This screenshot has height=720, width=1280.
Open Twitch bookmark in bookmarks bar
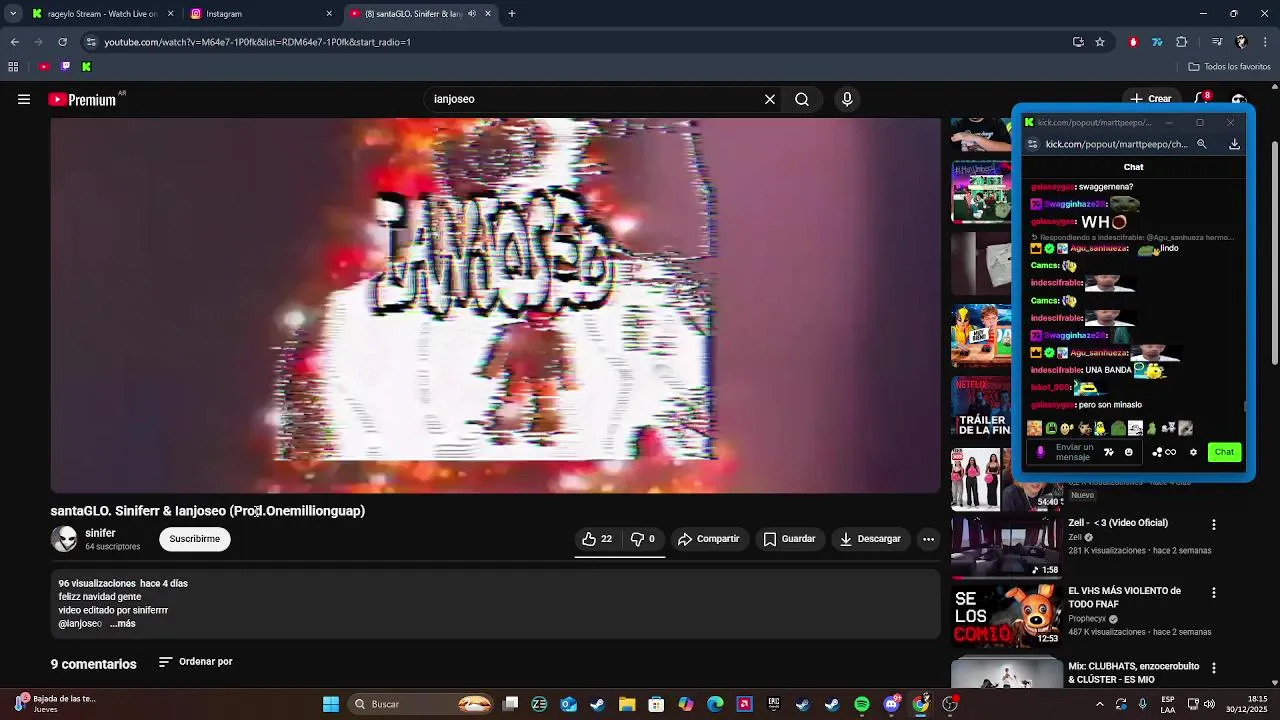pyautogui.click(x=66, y=67)
